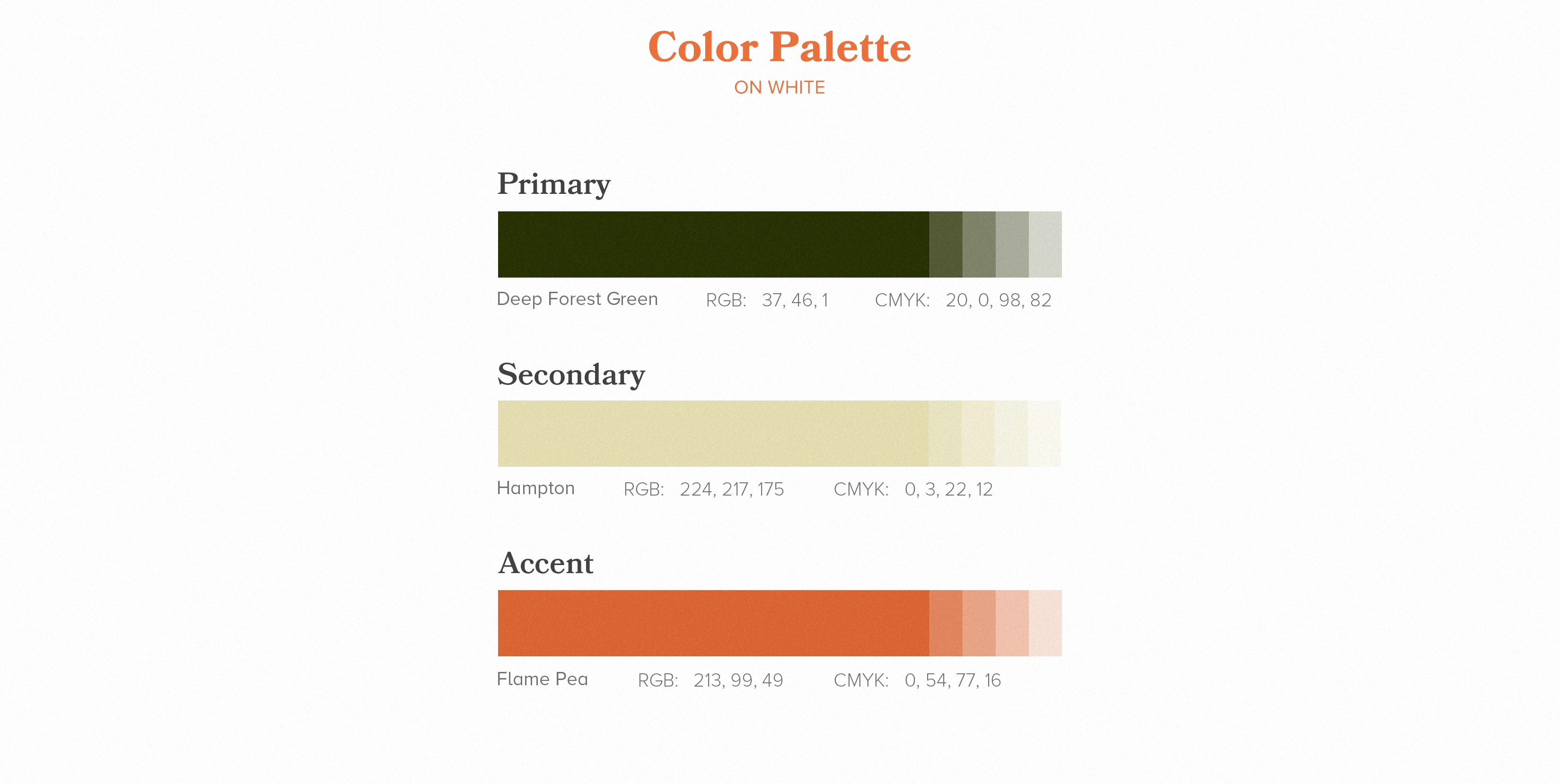Select the first orange tint beside the main bar

point(946,623)
